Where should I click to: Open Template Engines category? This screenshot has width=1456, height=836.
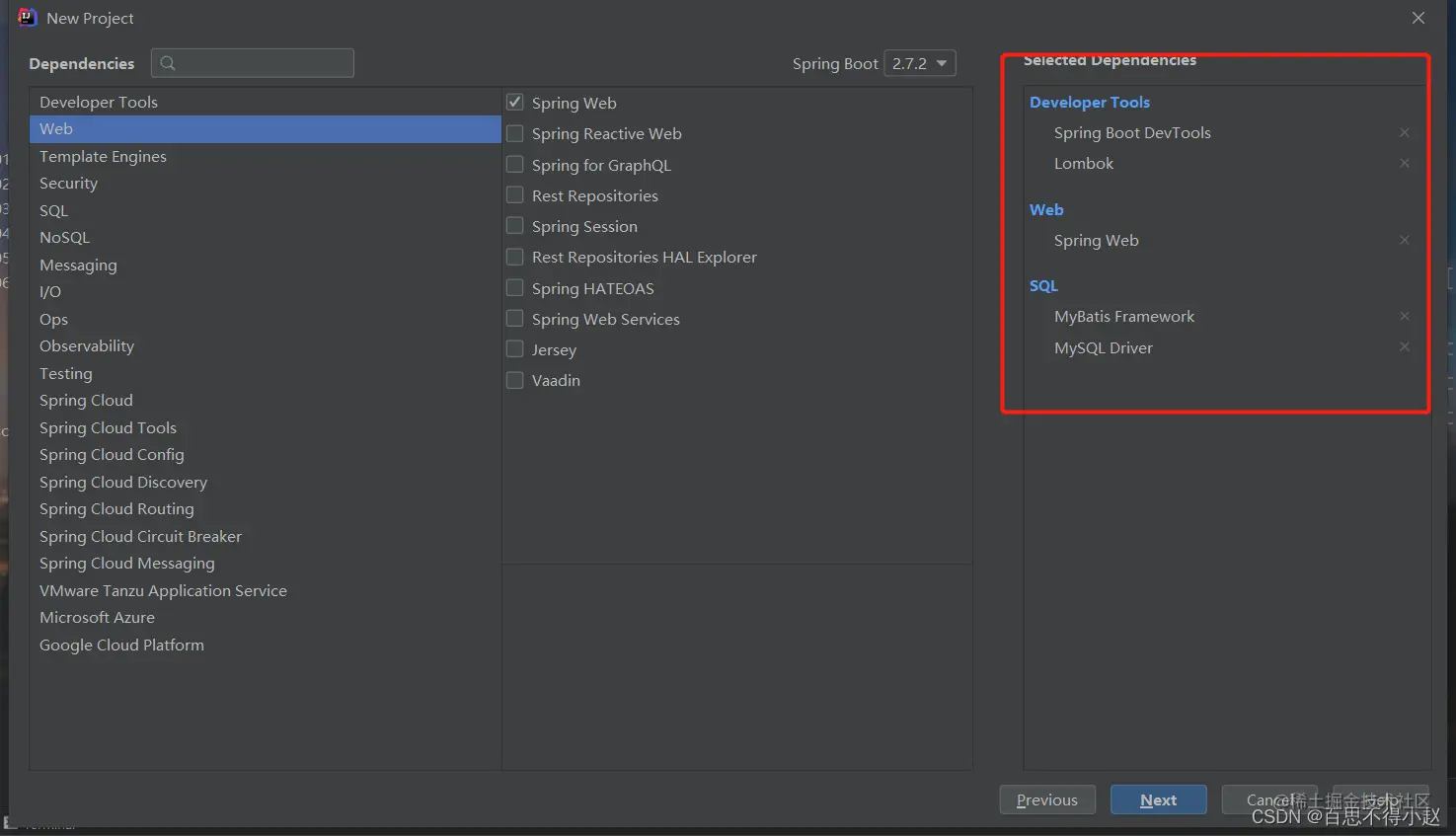pos(266,156)
